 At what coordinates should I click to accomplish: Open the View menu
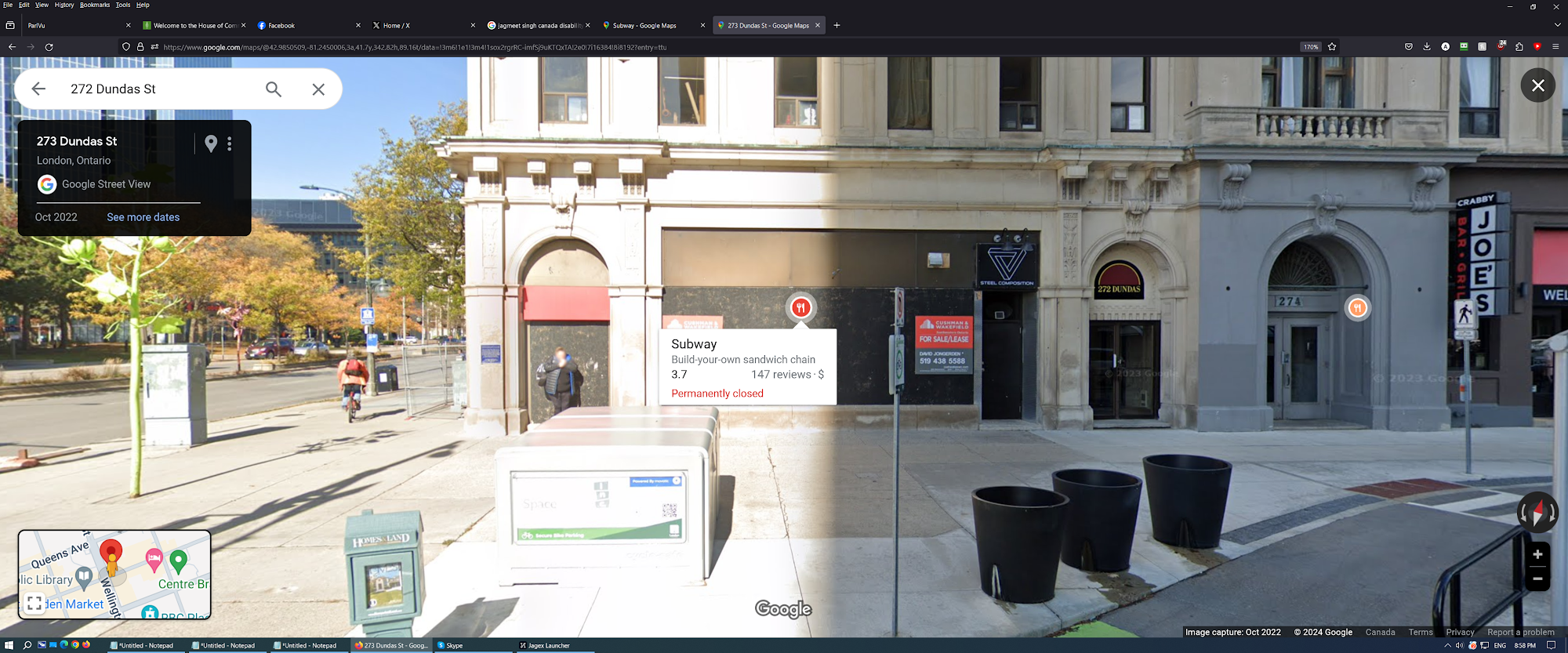click(42, 5)
